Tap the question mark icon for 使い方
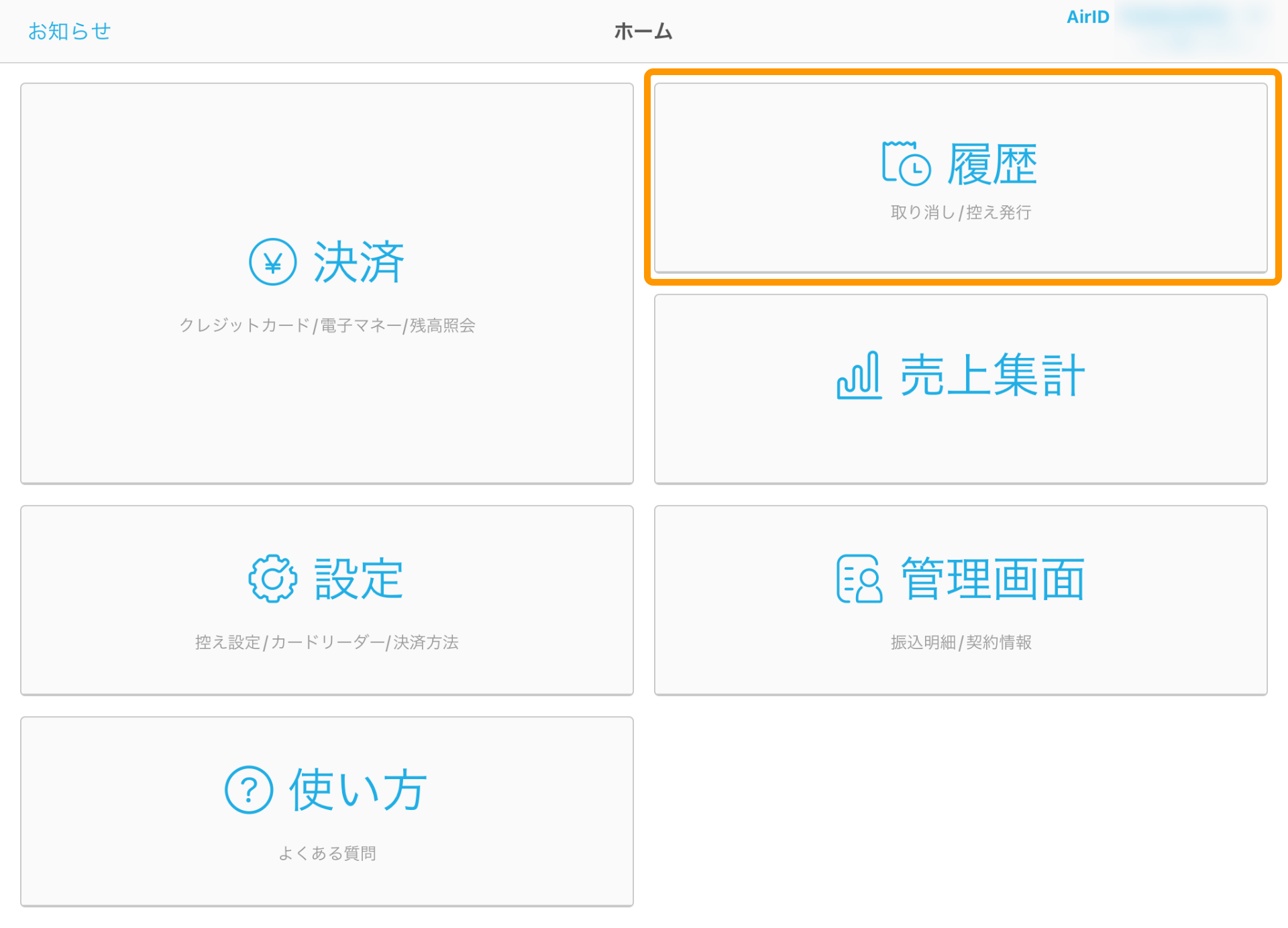The height and width of the screenshot is (928, 1288). [x=249, y=790]
